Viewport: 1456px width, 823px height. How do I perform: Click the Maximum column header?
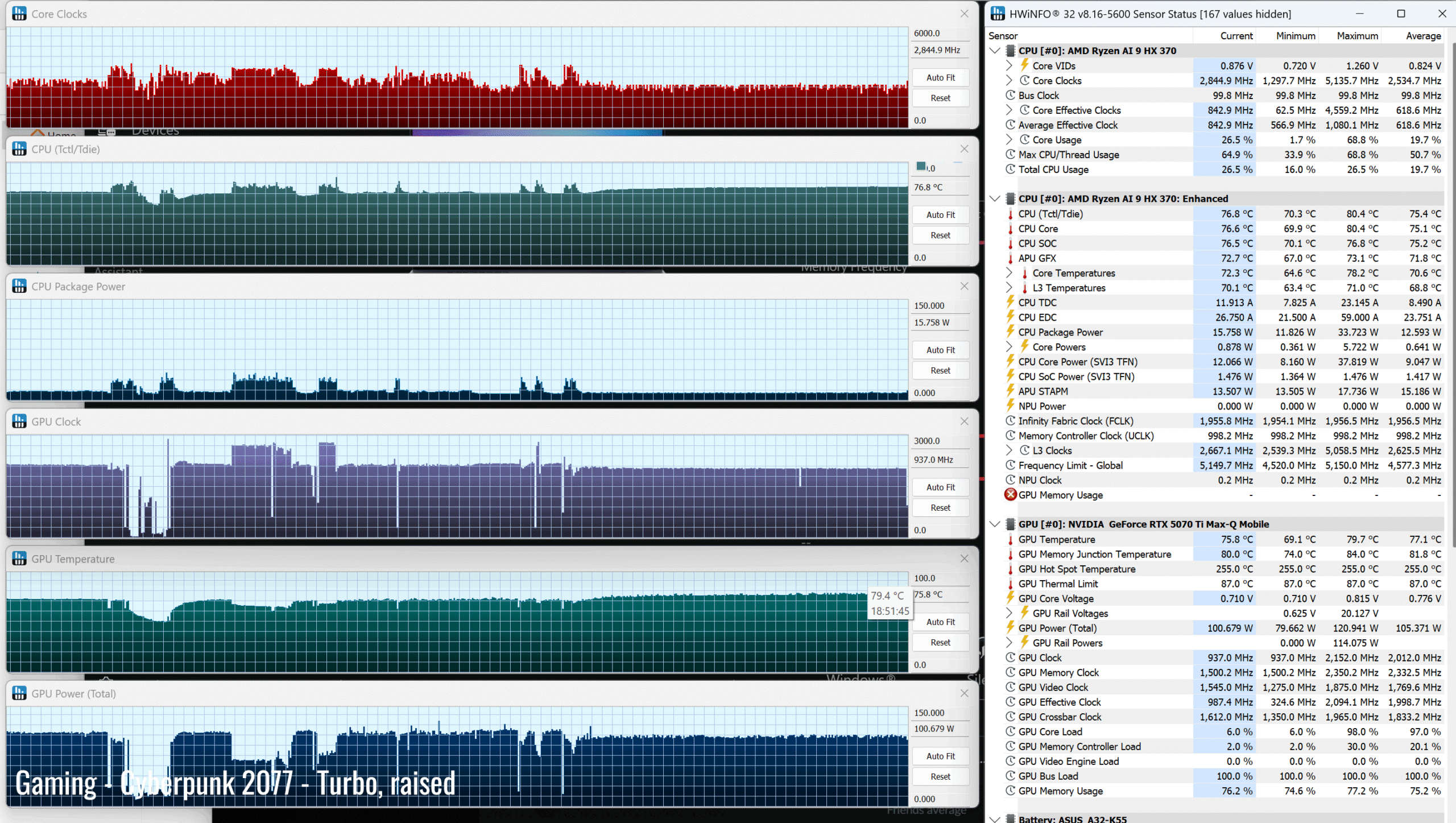(1356, 36)
